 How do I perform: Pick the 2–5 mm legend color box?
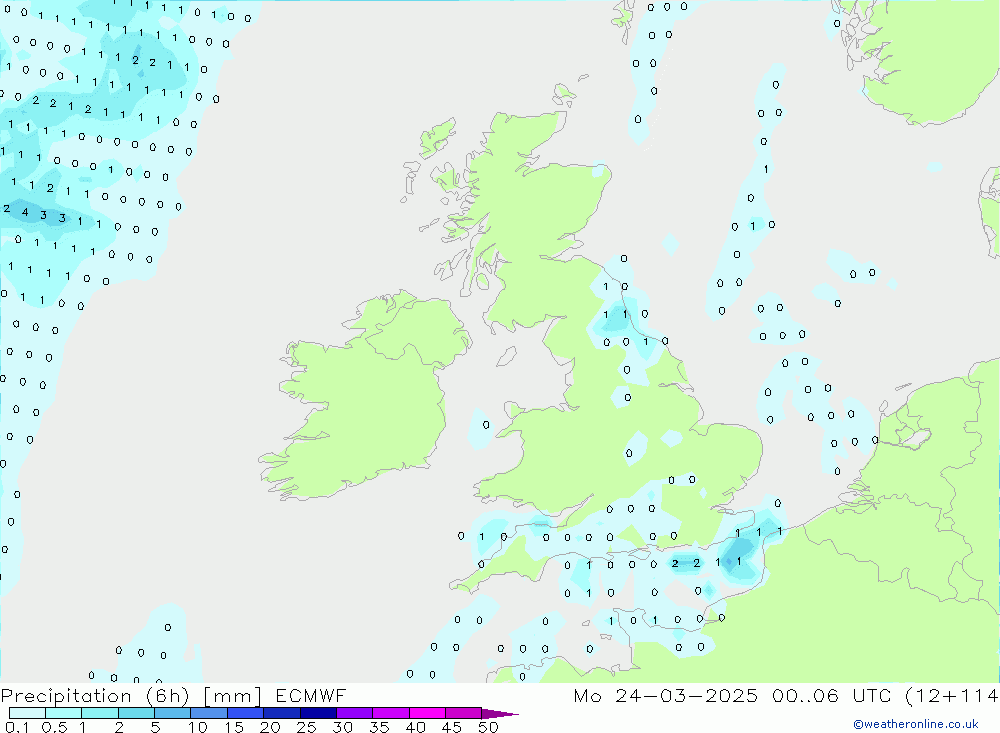tap(136, 713)
